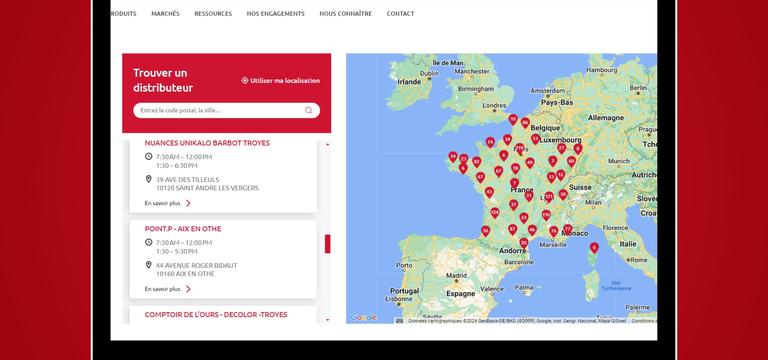Click the clock icon in Point.P card
Screen dimensions: 768x360
coord(149,242)
